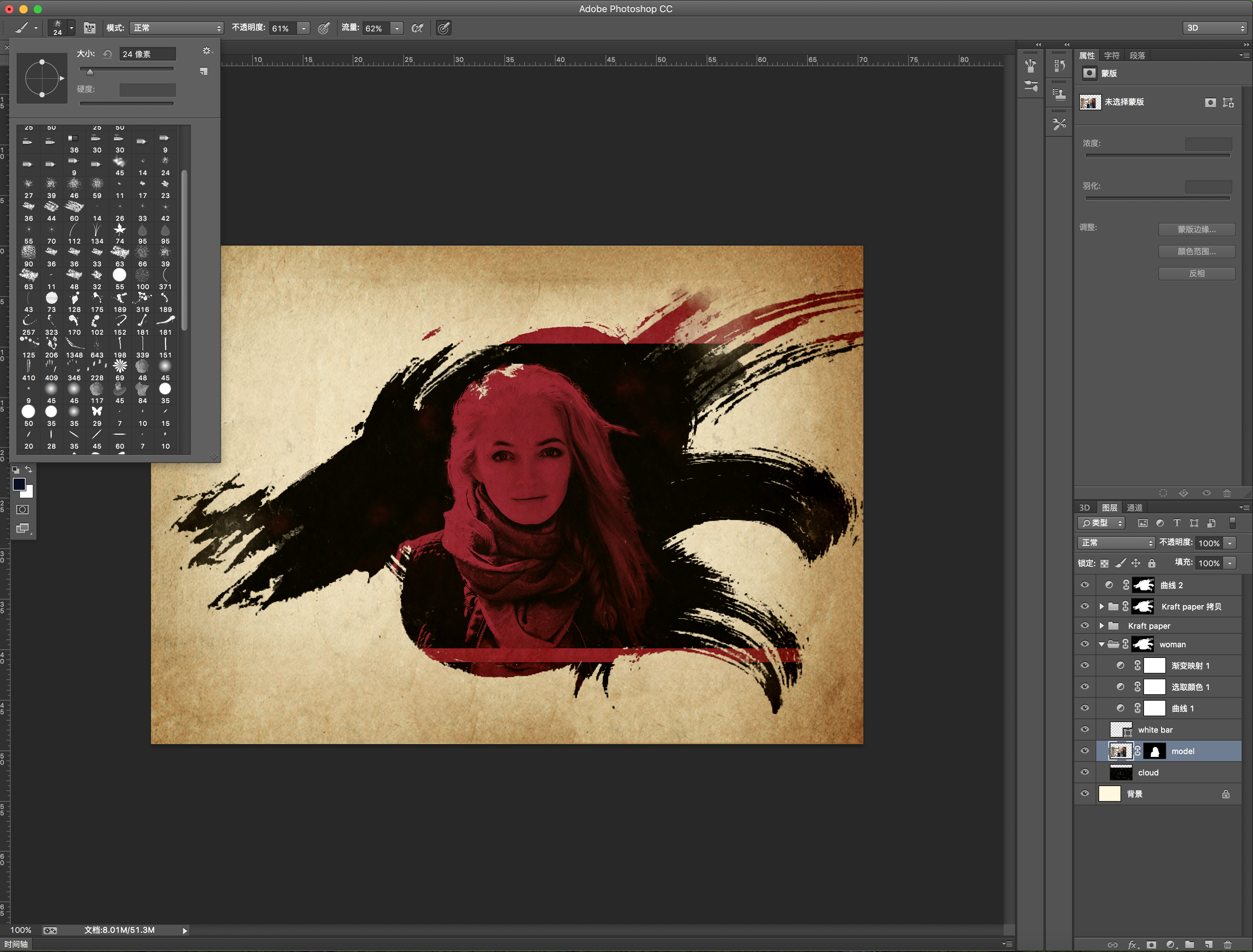Click the 反相 button
The image size is (1253, 952).
[x=1196, y=273]
